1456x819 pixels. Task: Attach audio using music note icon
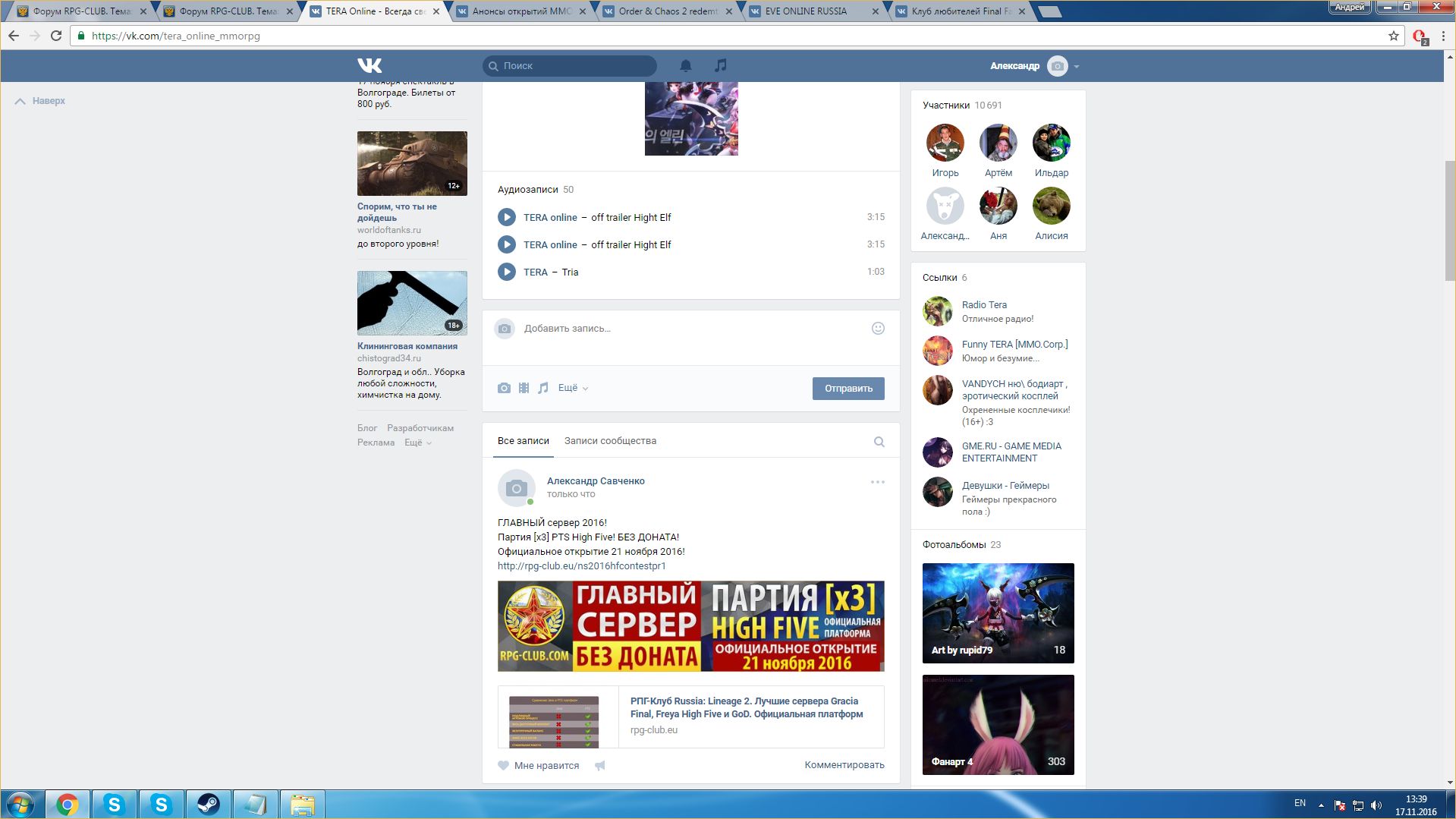click(x=543, y=388)
